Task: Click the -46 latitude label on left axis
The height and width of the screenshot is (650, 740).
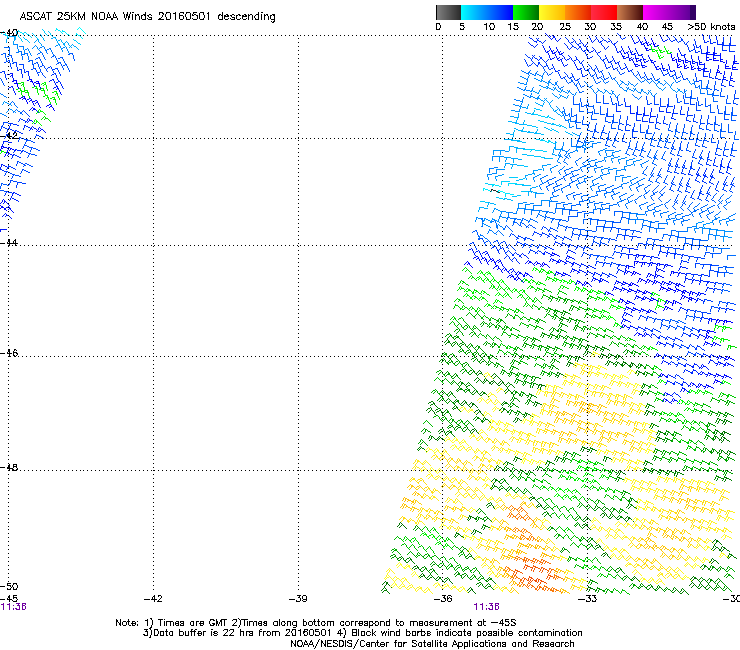Action: click(9, 353)
